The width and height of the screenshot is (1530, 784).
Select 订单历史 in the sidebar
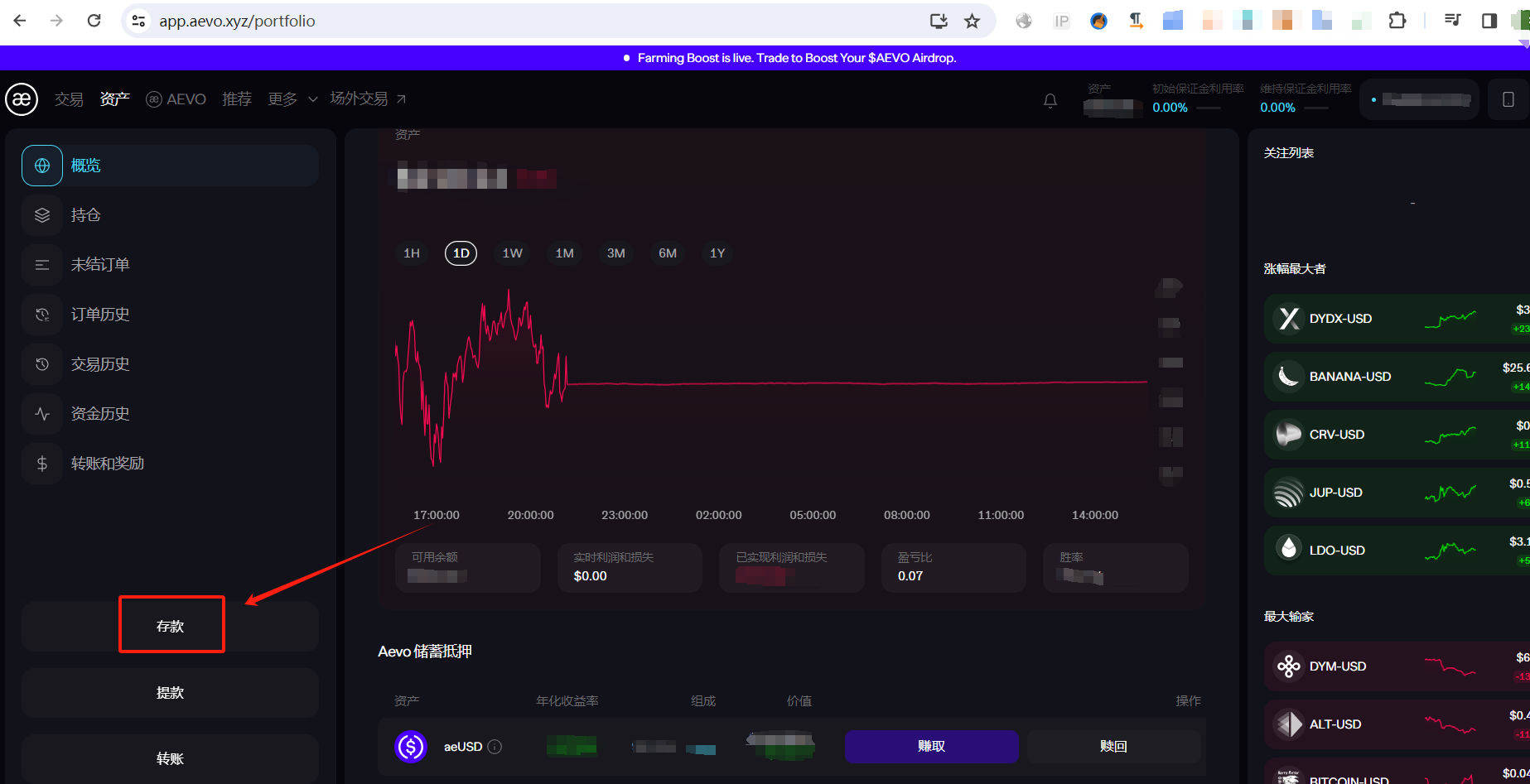click(170, 315)
